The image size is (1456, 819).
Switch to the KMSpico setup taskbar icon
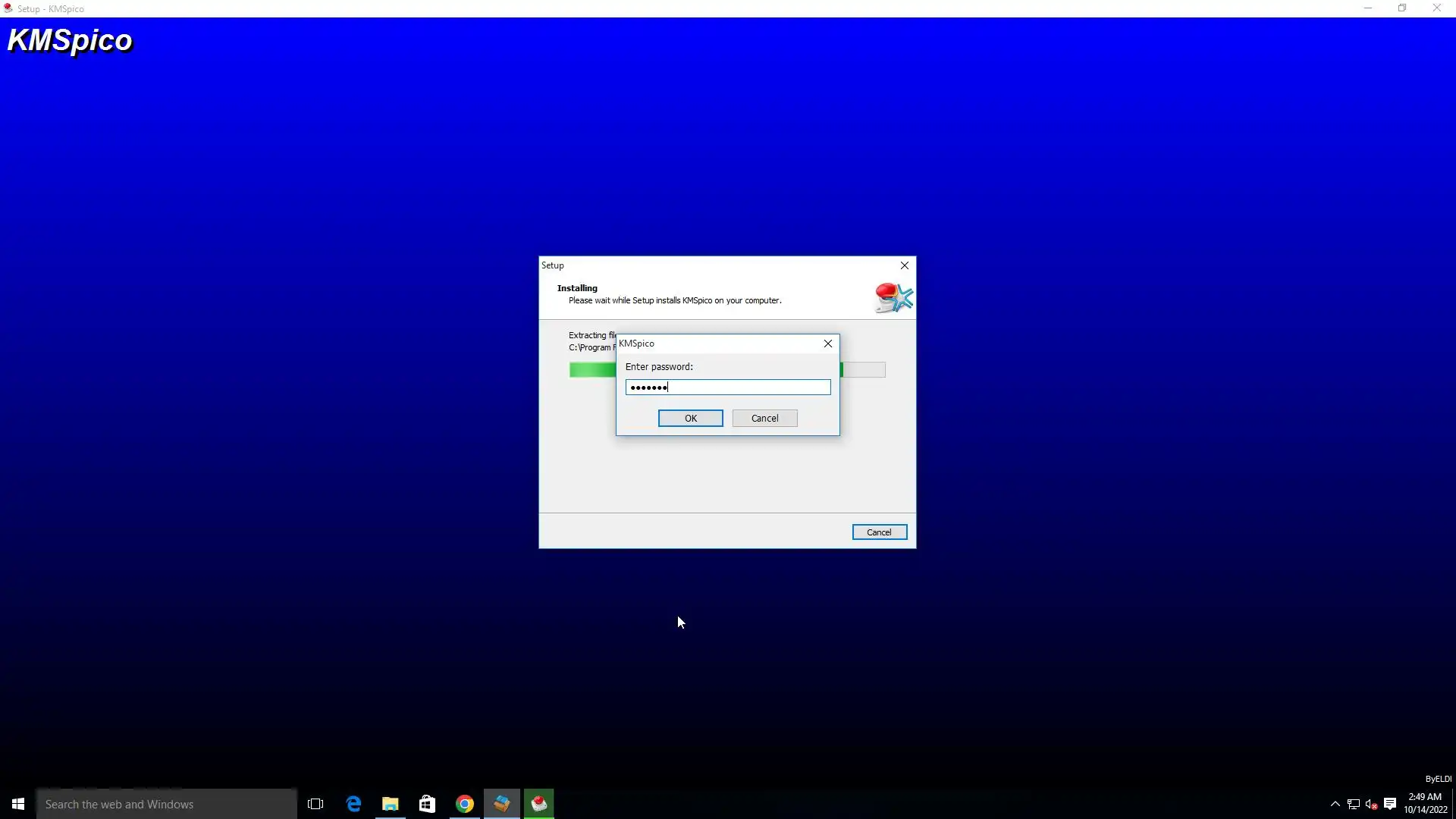click(539, 804)
